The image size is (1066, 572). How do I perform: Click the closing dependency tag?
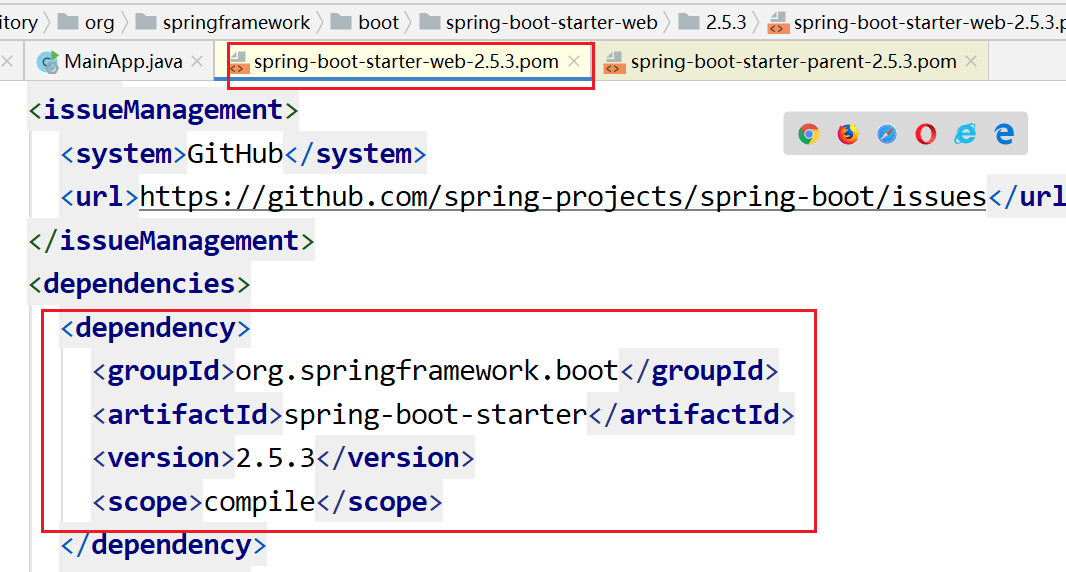click(163, 545)
